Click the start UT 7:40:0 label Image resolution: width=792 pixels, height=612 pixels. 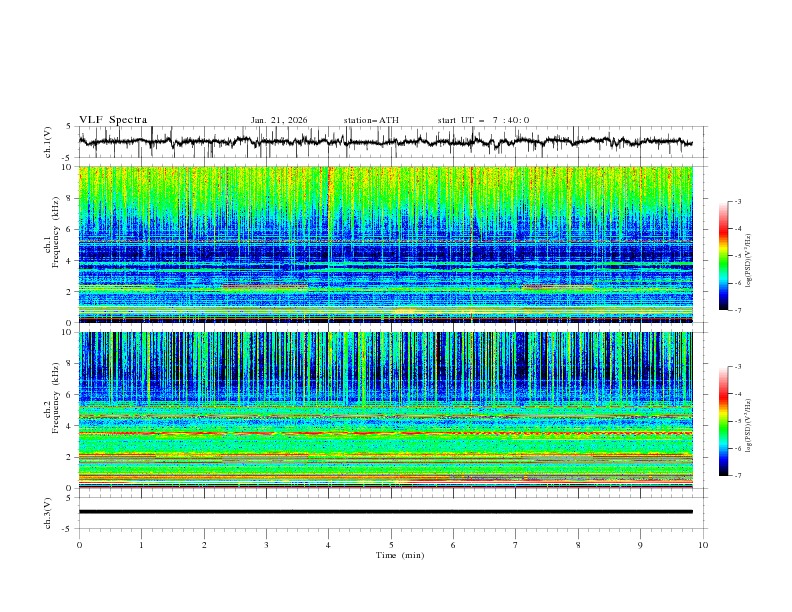click(483, 120)
